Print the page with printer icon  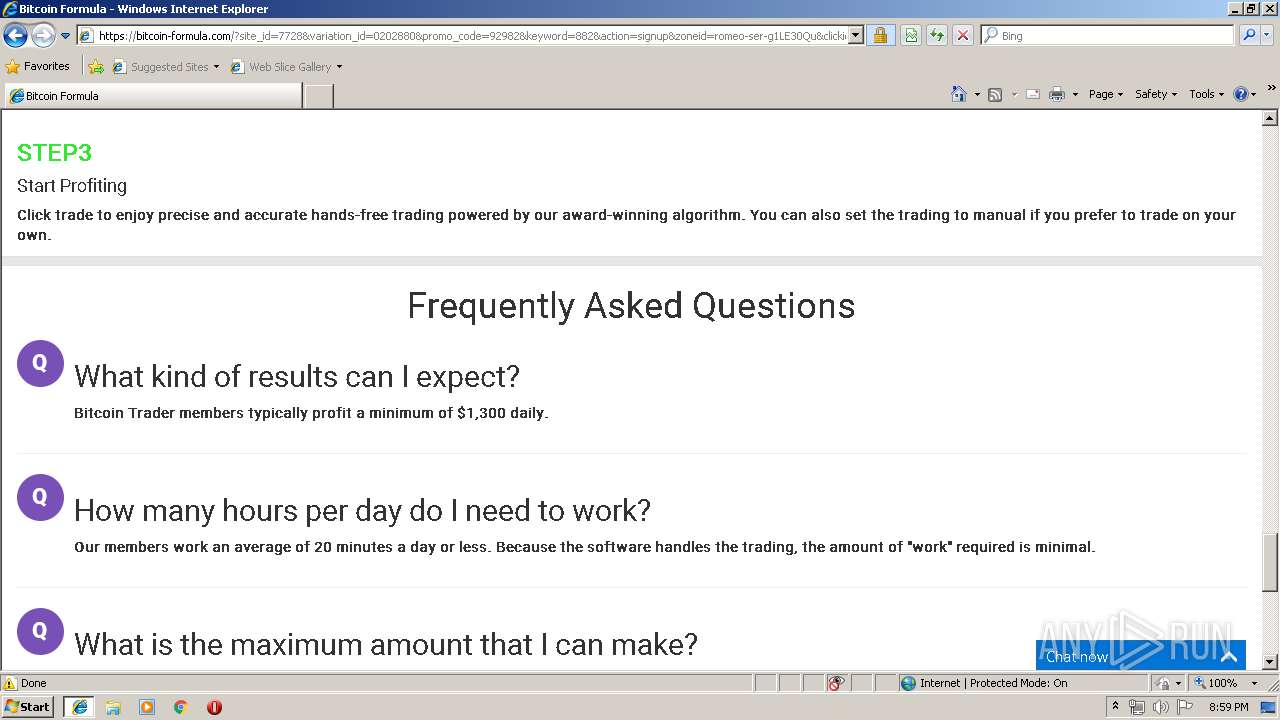click(x=1057, y=94)
